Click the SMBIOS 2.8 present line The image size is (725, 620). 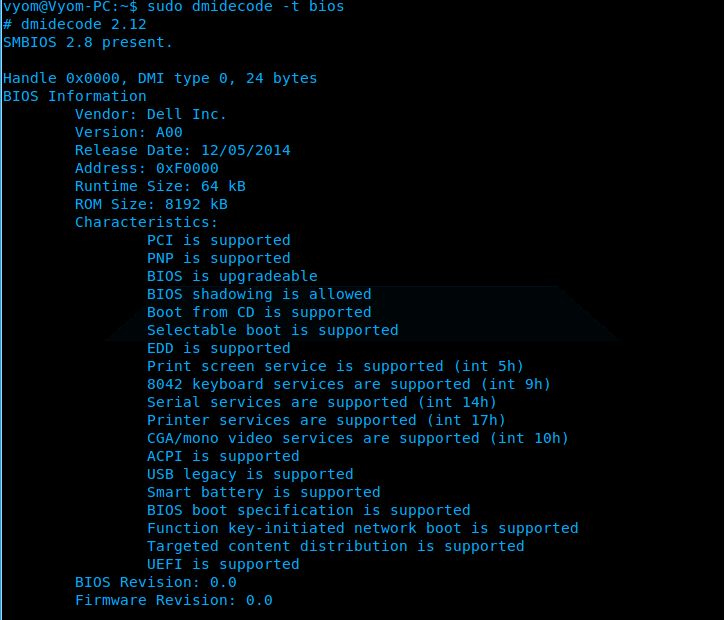pyautogui.click(x=88, y=43)
